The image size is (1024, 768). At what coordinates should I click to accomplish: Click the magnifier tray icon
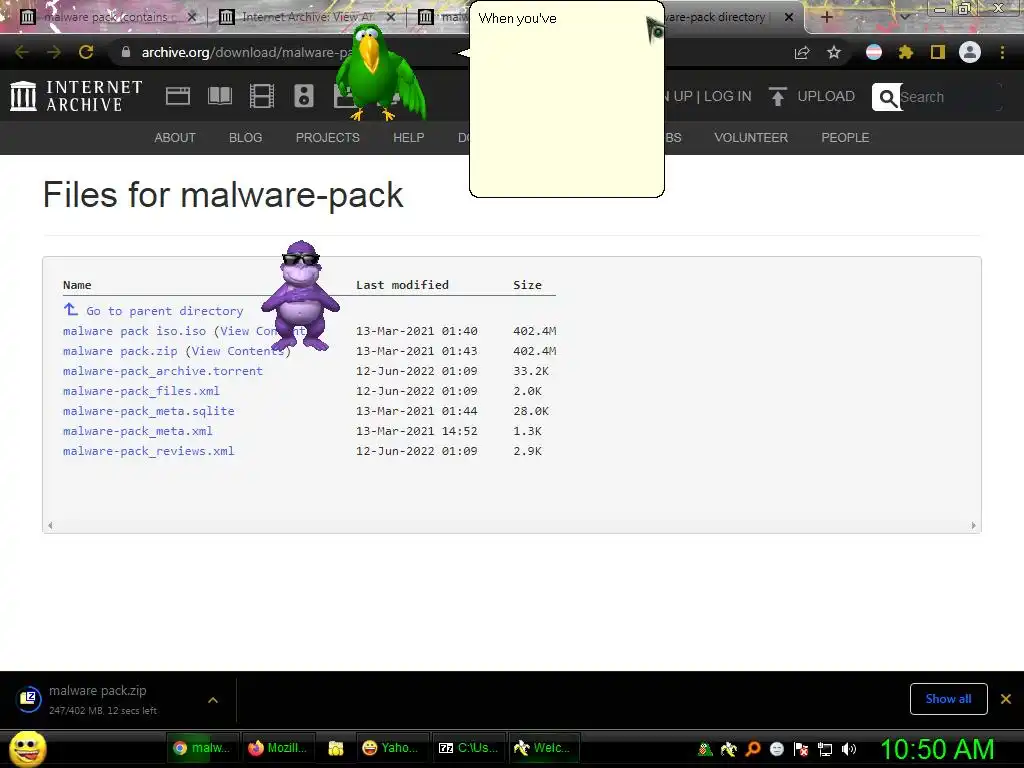click(752, 749)
